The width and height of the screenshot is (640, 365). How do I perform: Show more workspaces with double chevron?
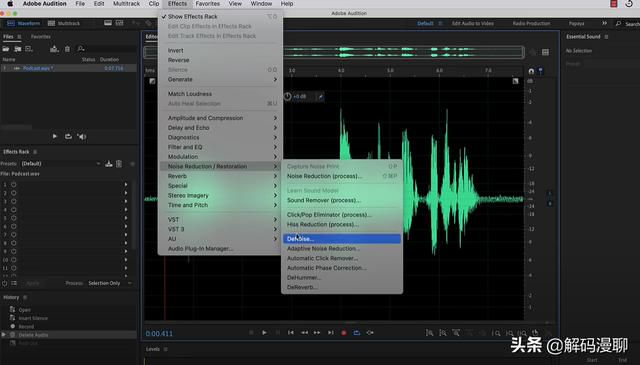[x=604, y=23]
